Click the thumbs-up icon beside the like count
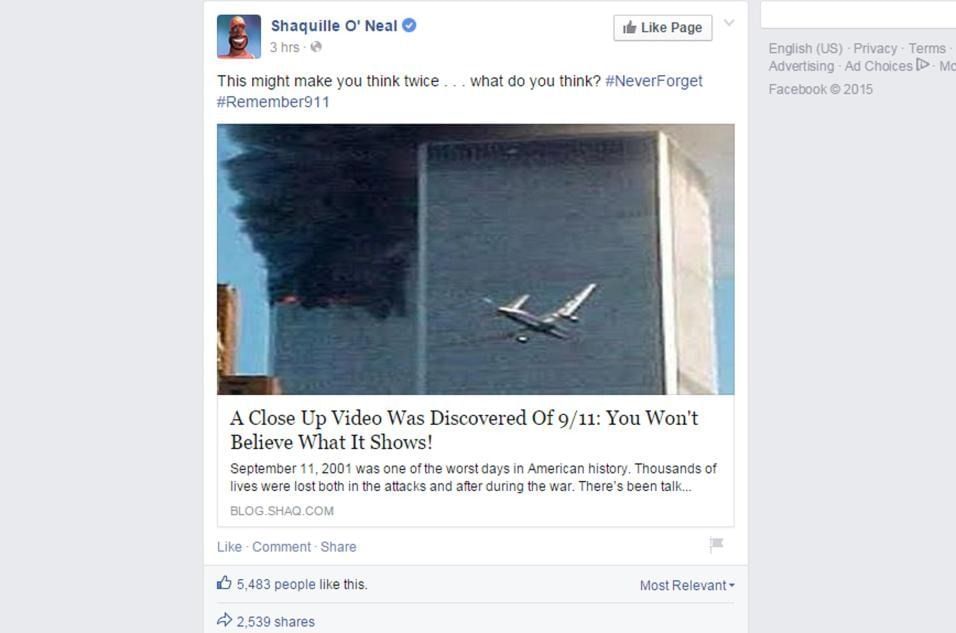The height and width of the screenshot is (633, 956). point(224,583)
